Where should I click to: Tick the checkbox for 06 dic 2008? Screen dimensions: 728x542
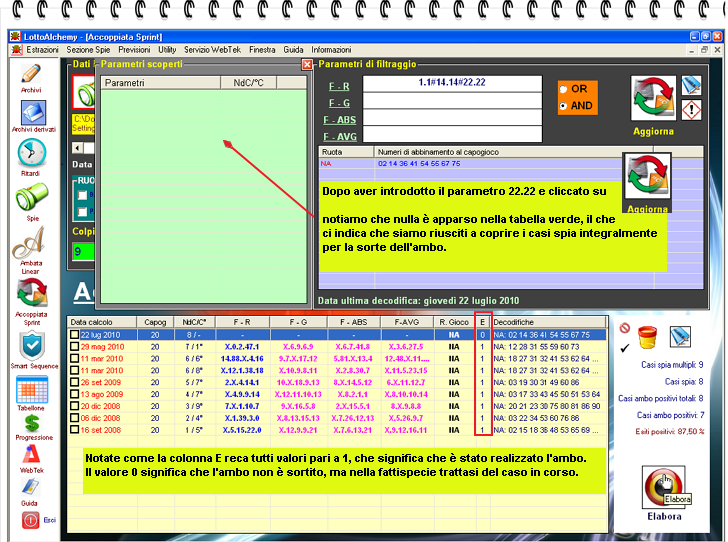click(x=74, y=418)
